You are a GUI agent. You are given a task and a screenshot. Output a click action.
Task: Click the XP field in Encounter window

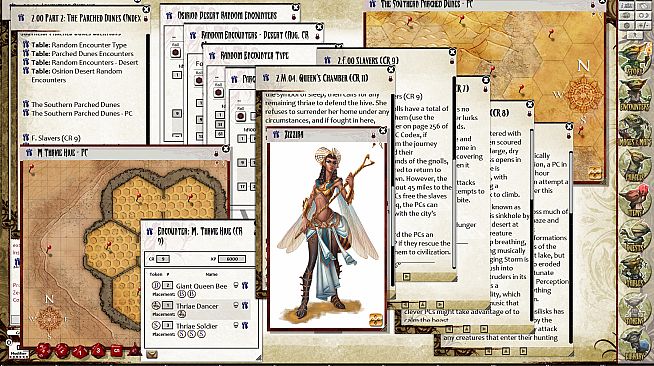pos(232,259)
